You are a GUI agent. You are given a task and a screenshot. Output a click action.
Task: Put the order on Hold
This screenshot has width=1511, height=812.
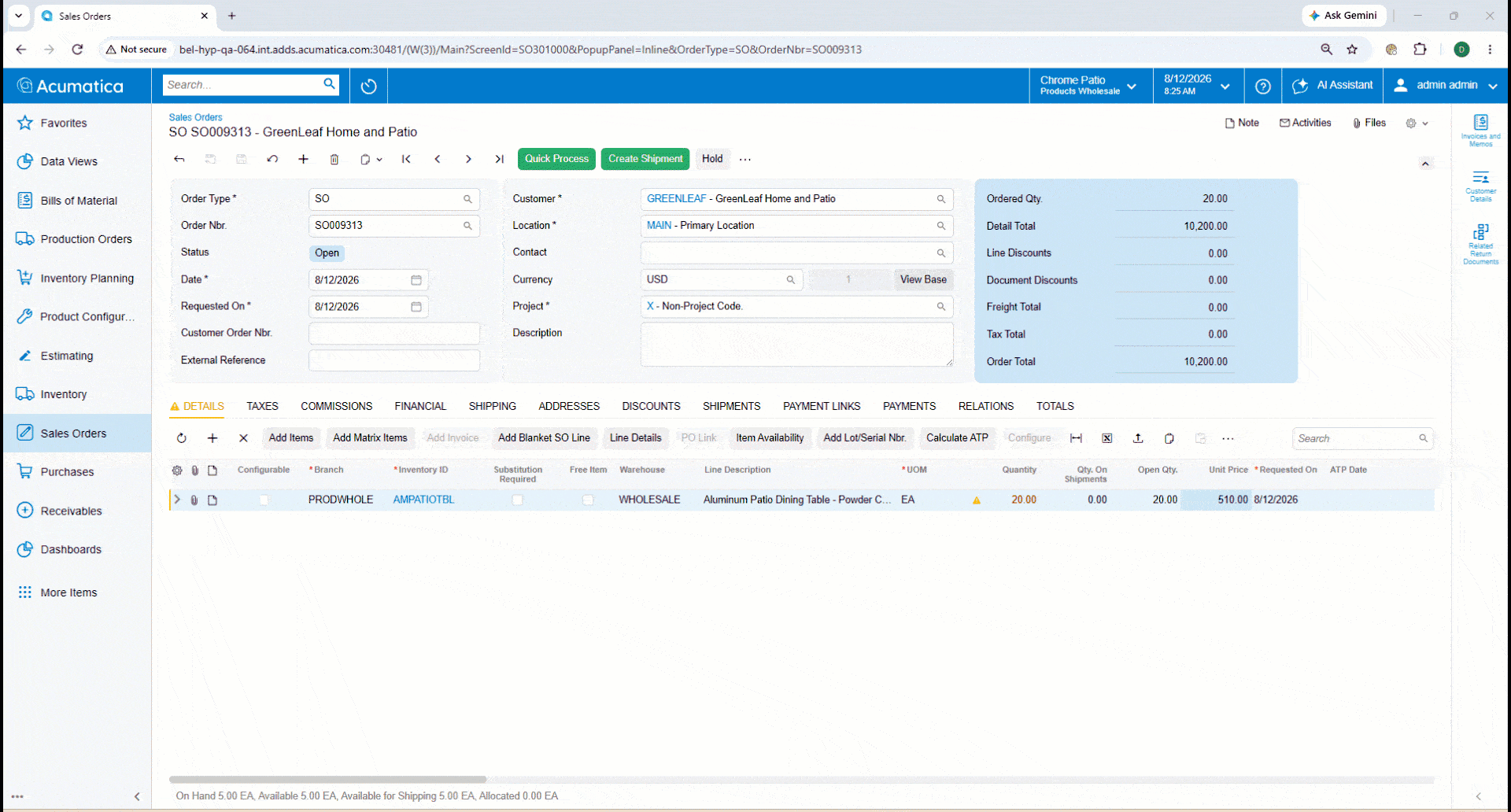[712, 159]
